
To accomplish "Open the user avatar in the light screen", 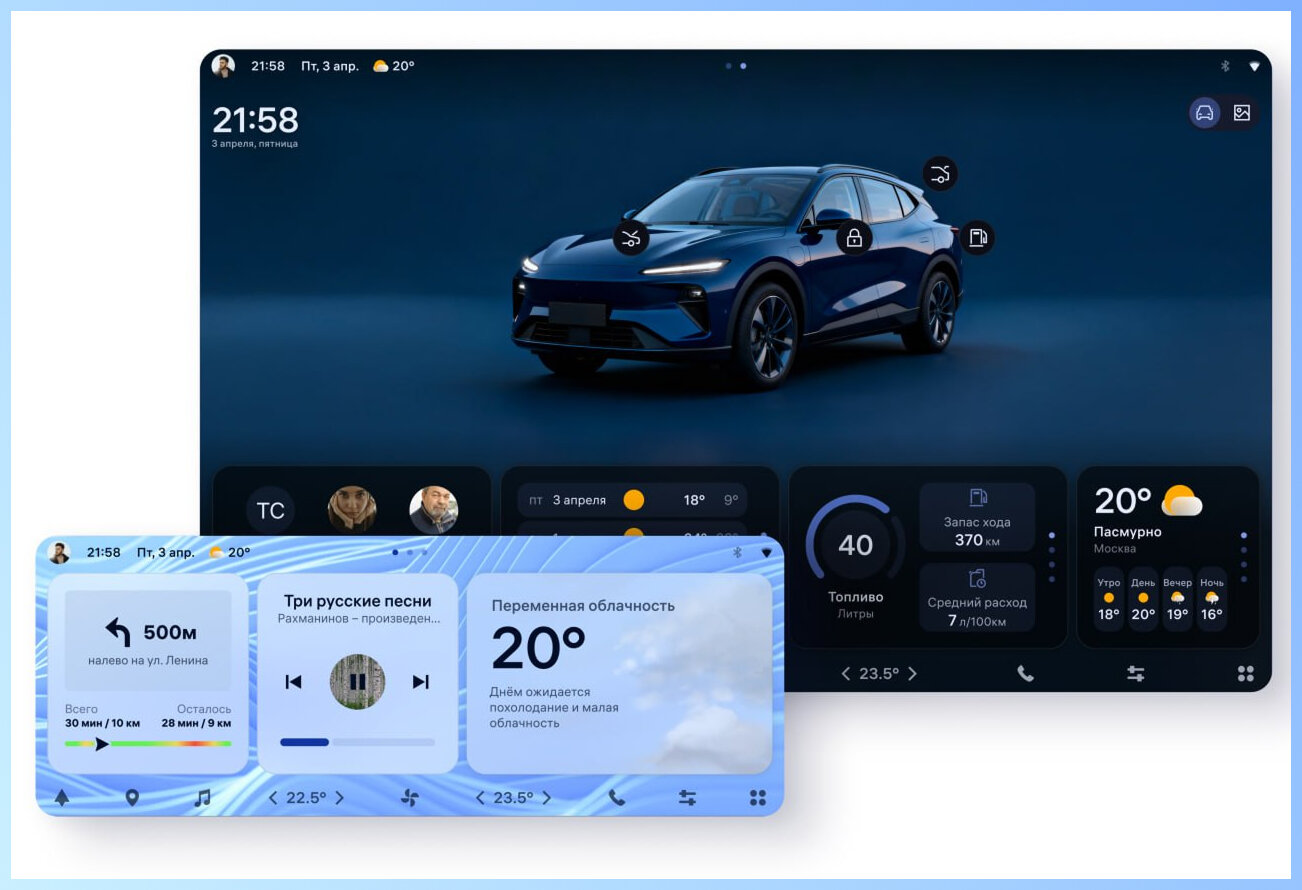I will [59, 552].
